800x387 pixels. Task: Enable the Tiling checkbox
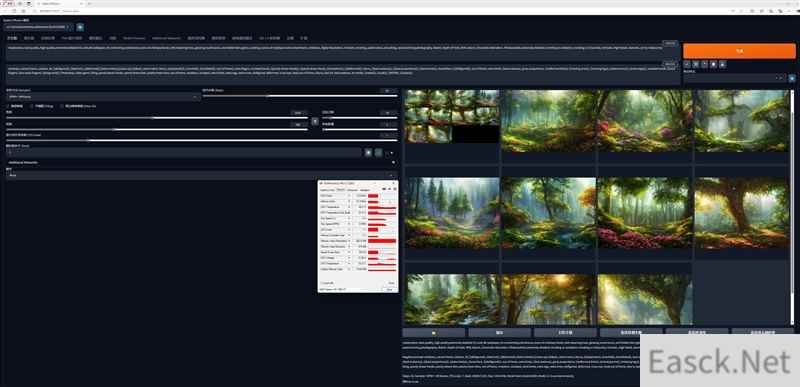(x=32, y=106)
